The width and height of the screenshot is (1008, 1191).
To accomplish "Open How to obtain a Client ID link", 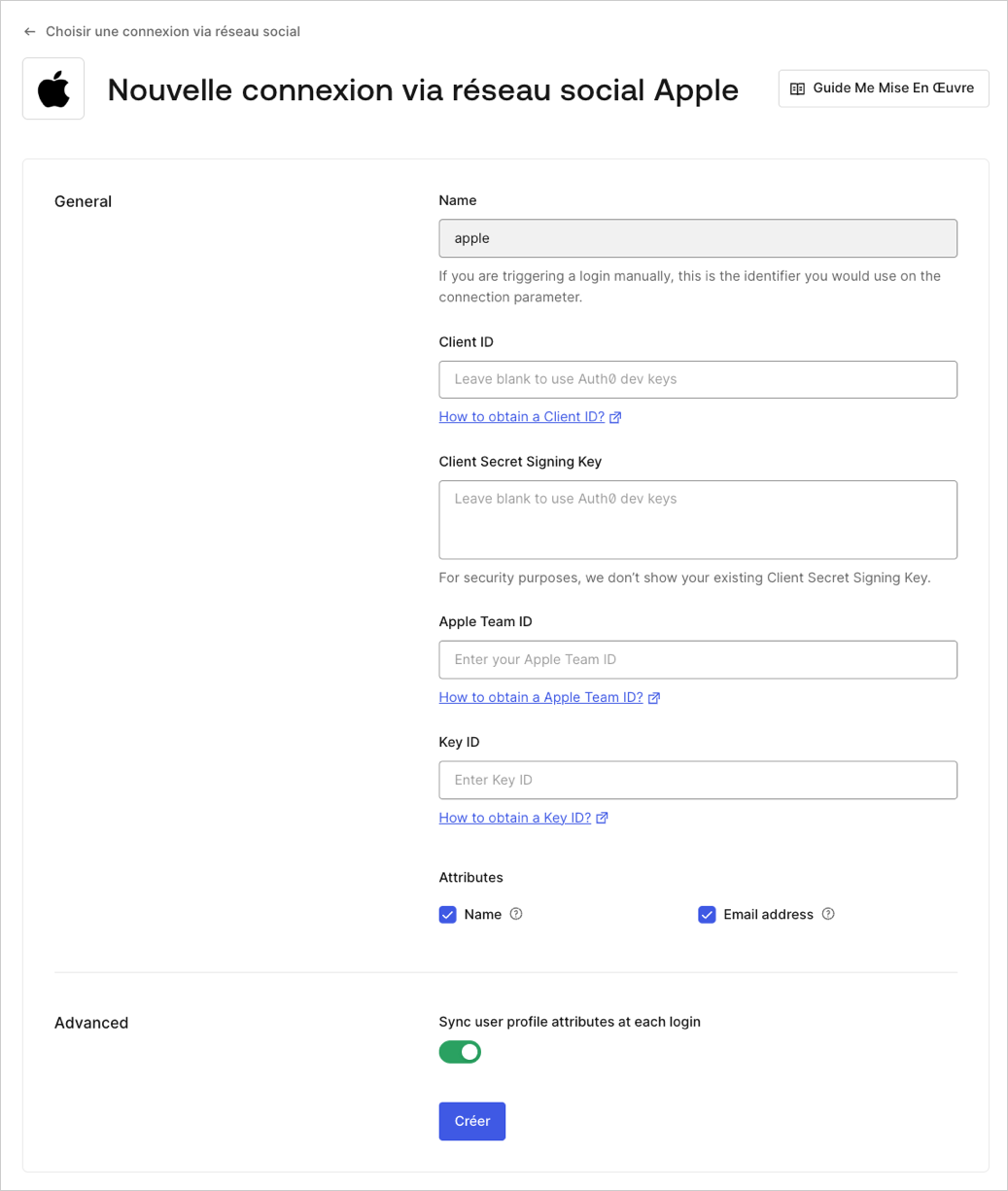I will click(x=522, y=417).
